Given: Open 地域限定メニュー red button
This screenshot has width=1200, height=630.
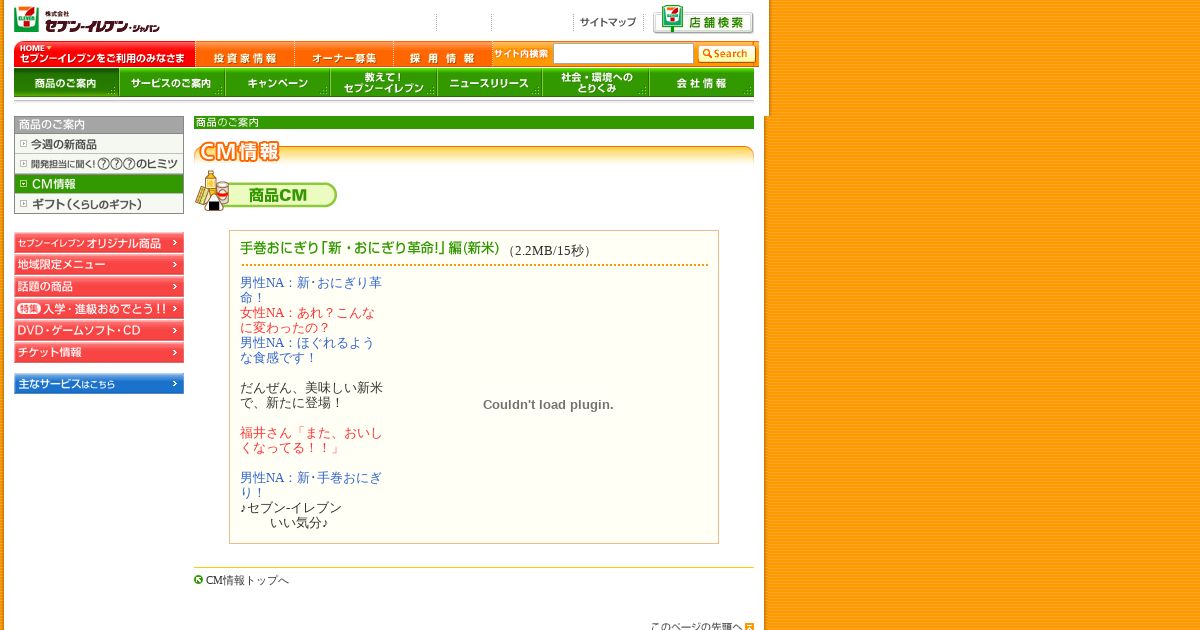Looking at the screenshot, I should (x=99, y=265).
